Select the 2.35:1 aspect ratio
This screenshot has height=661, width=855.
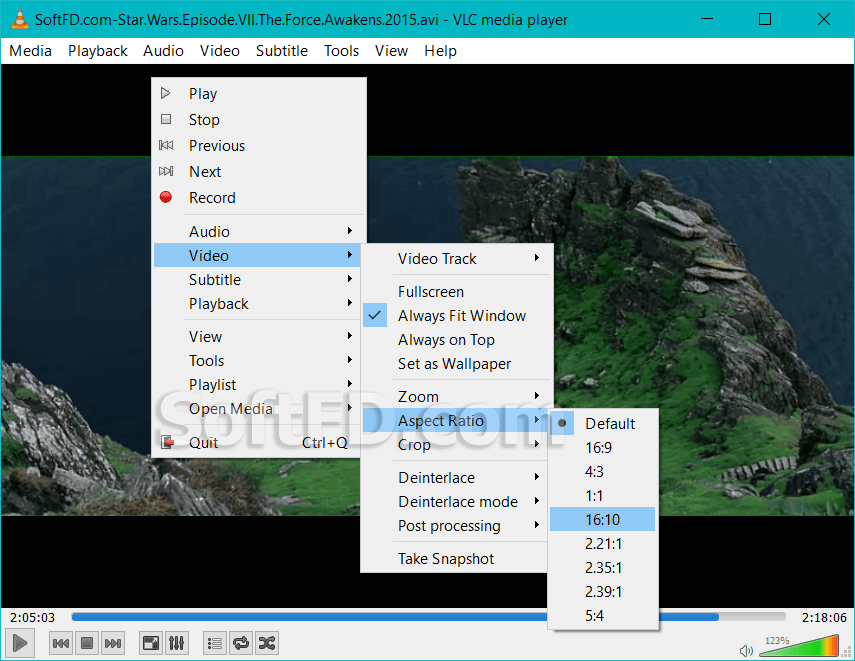click(x=603, y=568)
